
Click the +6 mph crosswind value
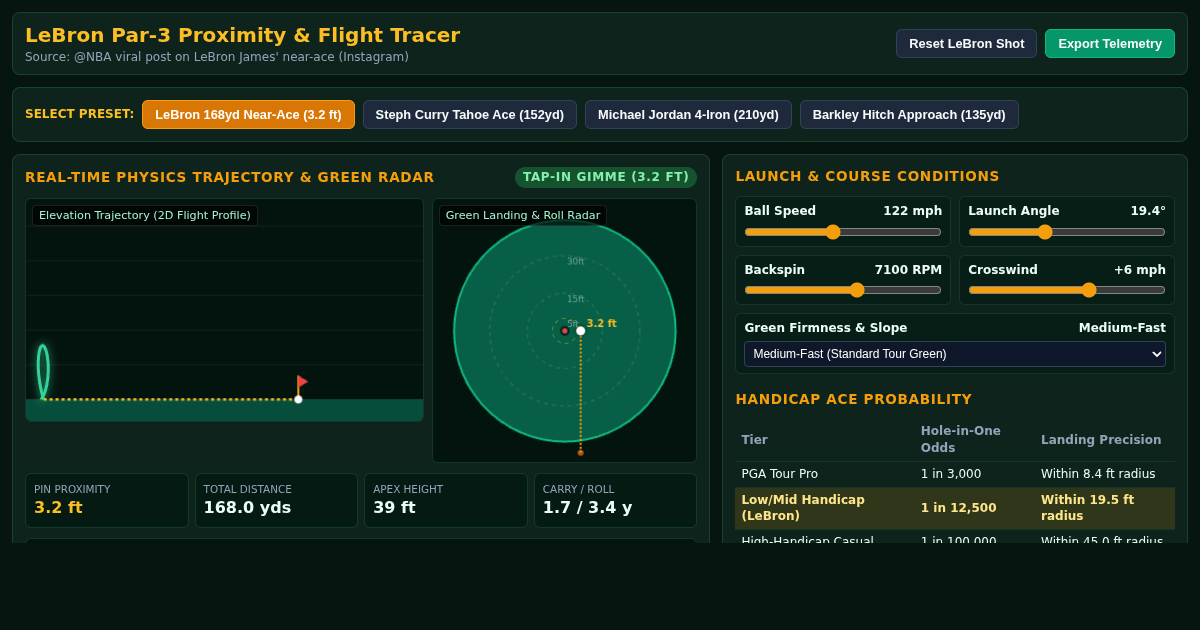point(1140,270)
